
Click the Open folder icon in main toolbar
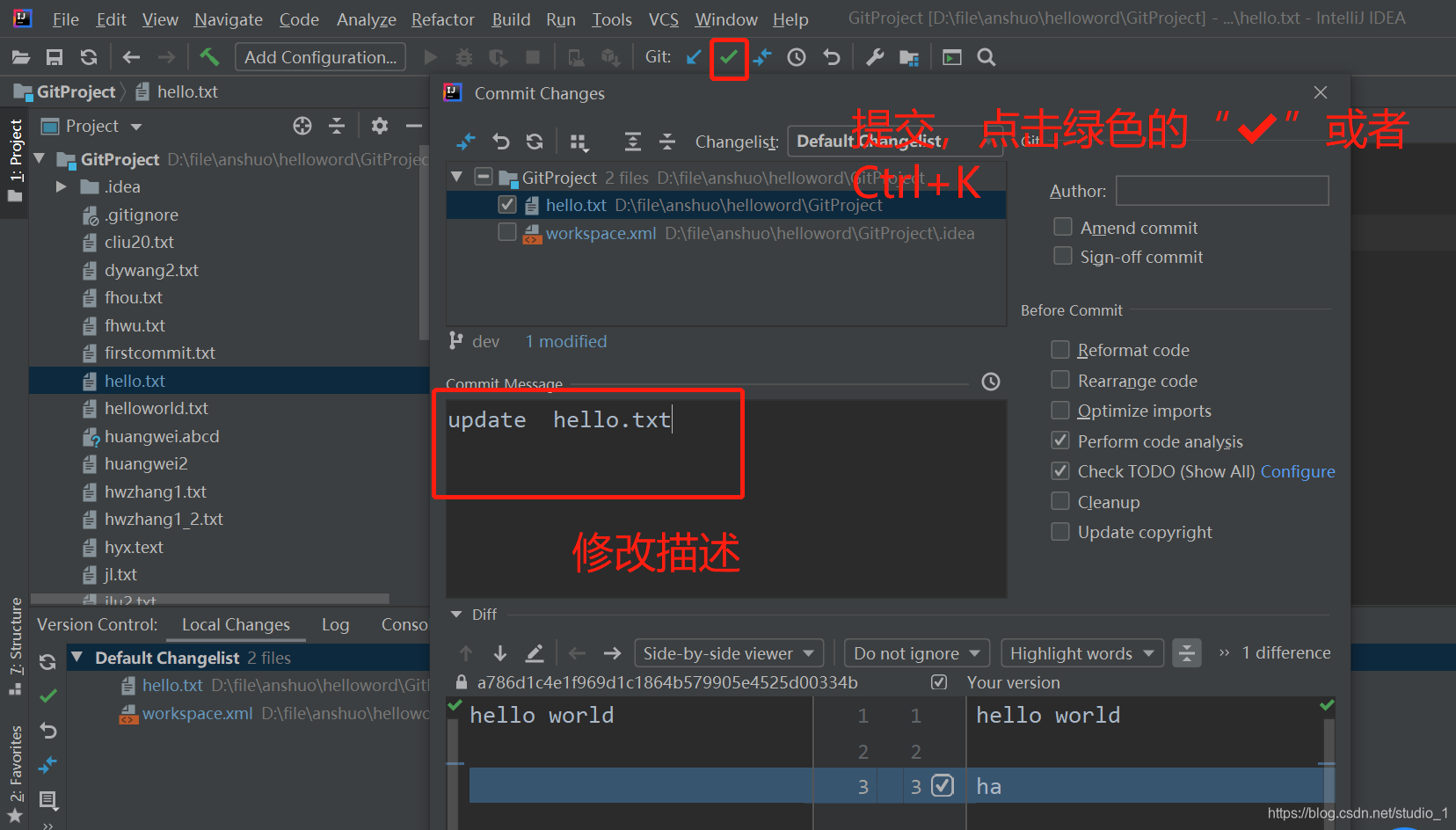point(21,57)
